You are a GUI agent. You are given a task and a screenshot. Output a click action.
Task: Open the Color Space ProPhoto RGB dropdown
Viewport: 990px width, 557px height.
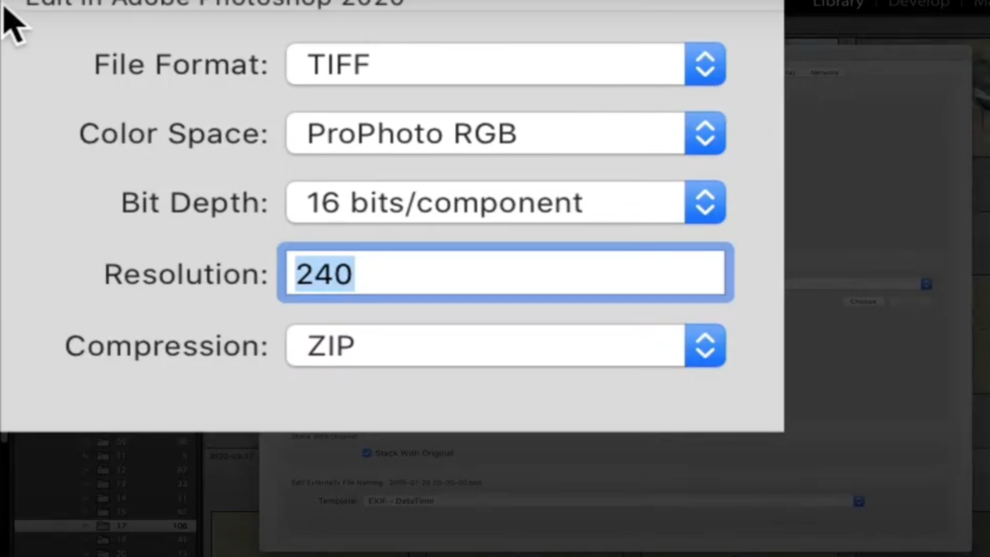tap(505, 134)
